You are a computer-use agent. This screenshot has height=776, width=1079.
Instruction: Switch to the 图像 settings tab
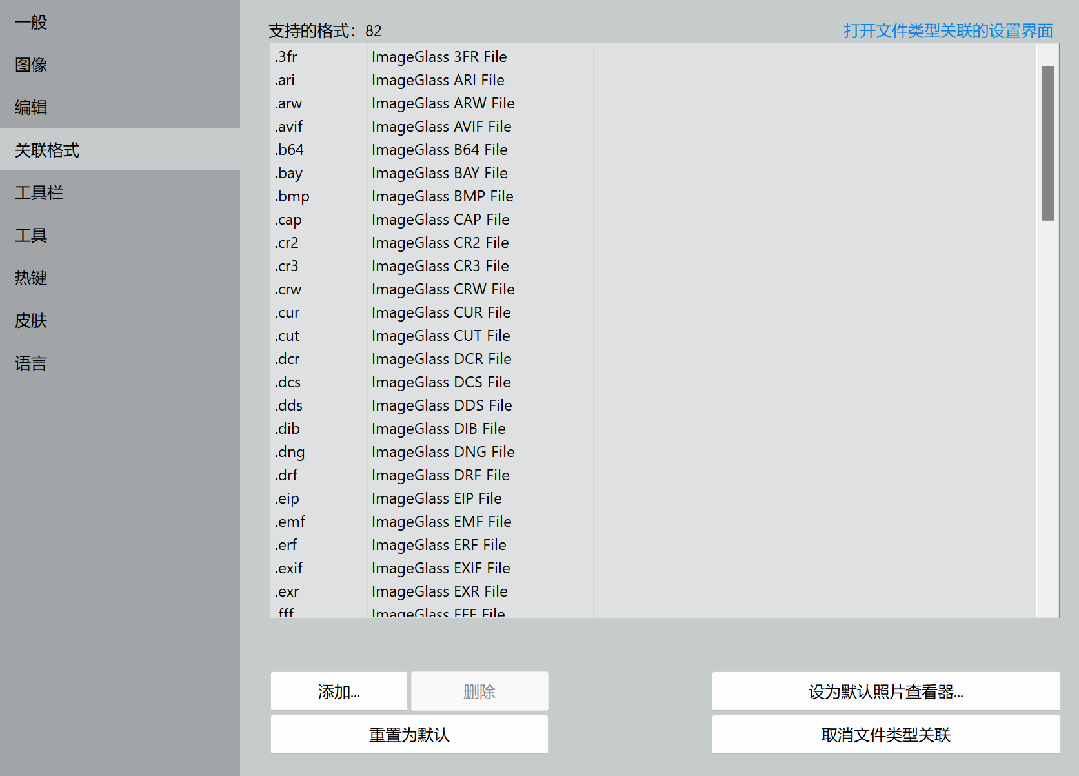pyautogui.click(x=120, y=65)
